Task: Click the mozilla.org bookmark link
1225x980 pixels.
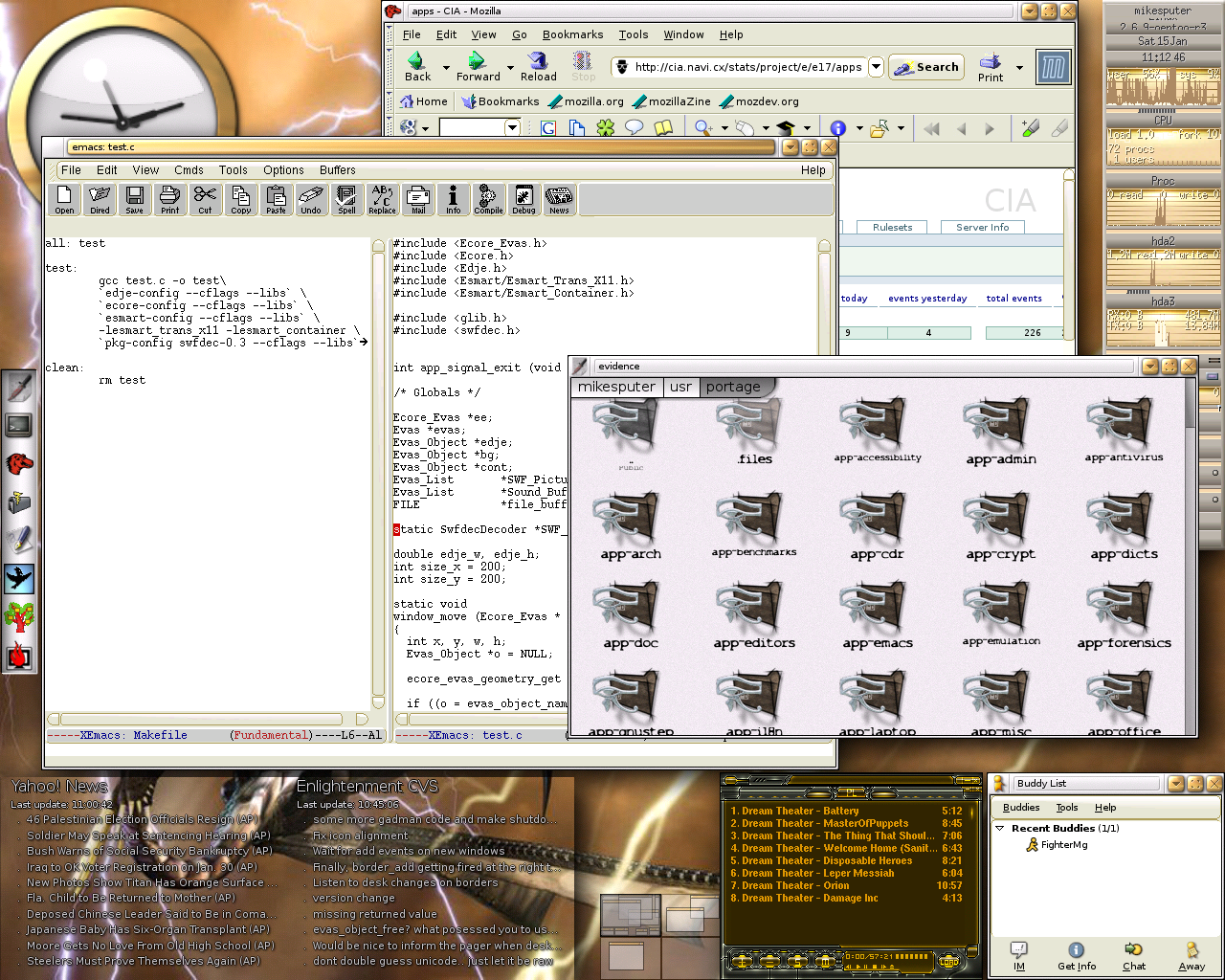Action: (586, 101)
